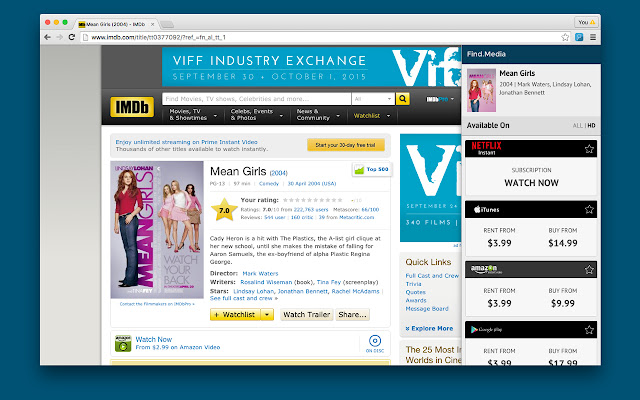
Task: Favorite Google Play with its star
Action: [x=589, y=330]
